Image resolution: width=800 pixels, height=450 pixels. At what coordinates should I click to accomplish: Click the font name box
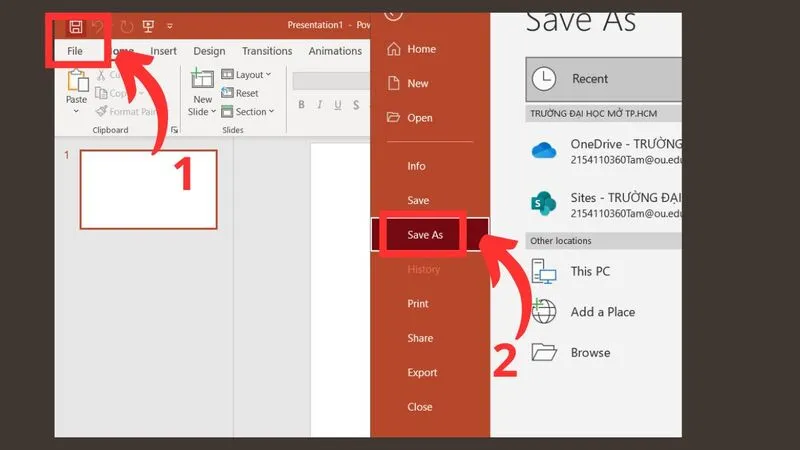(x=331, y=81)
